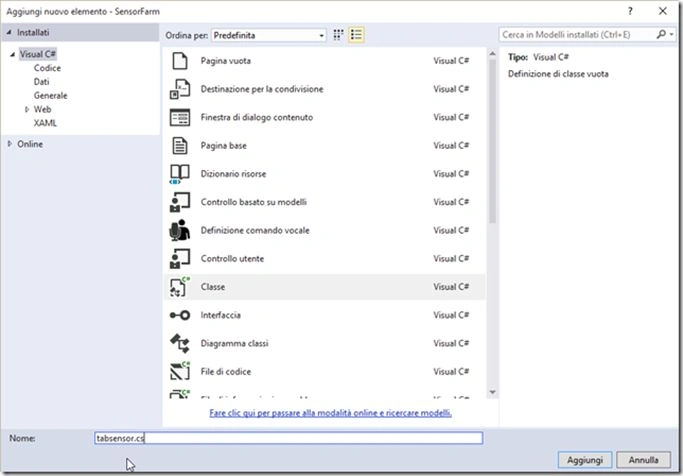Click the template list scrollbar thumb
683x476 pixels.
492,142
